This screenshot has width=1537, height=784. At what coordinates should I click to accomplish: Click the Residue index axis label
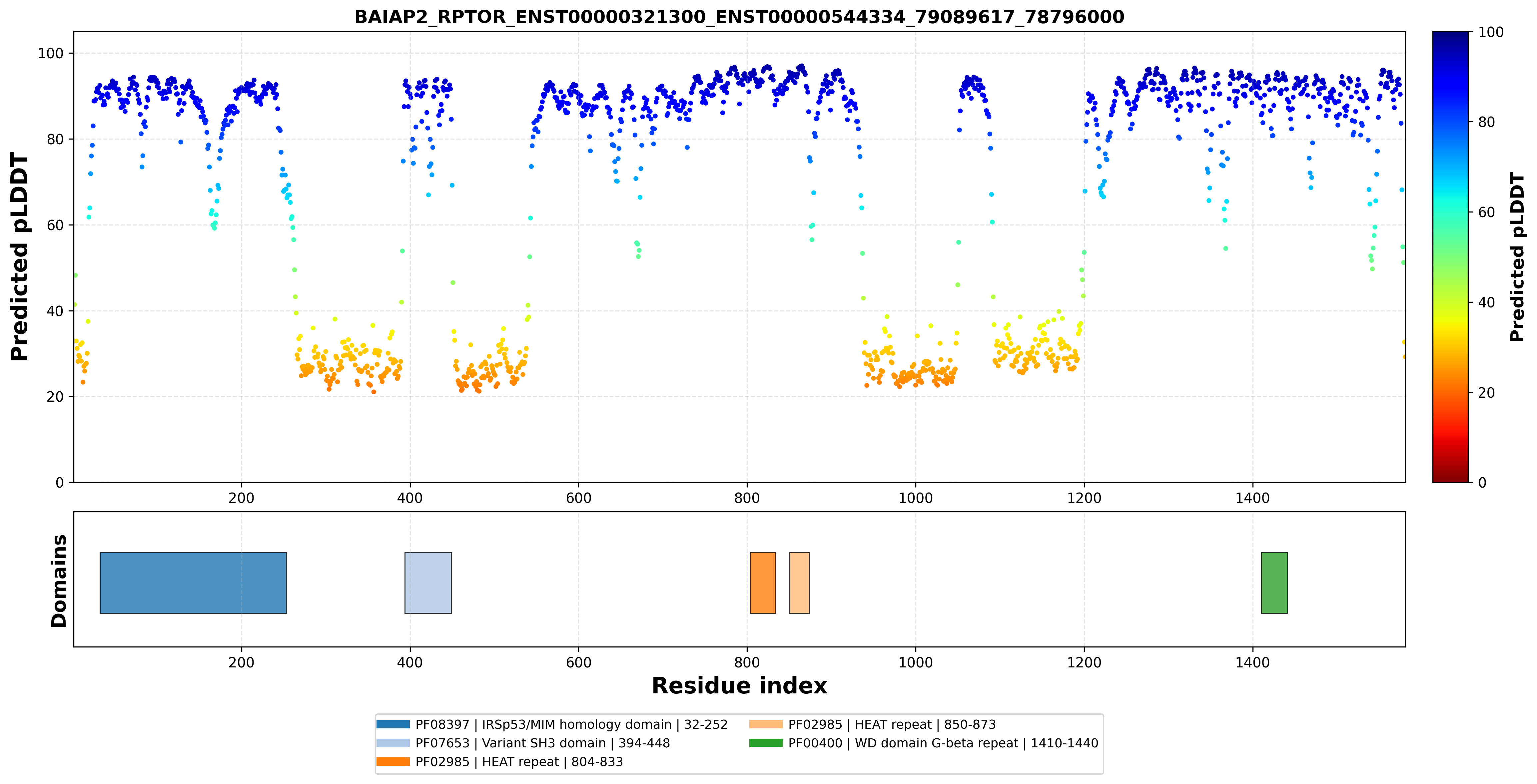739,686
